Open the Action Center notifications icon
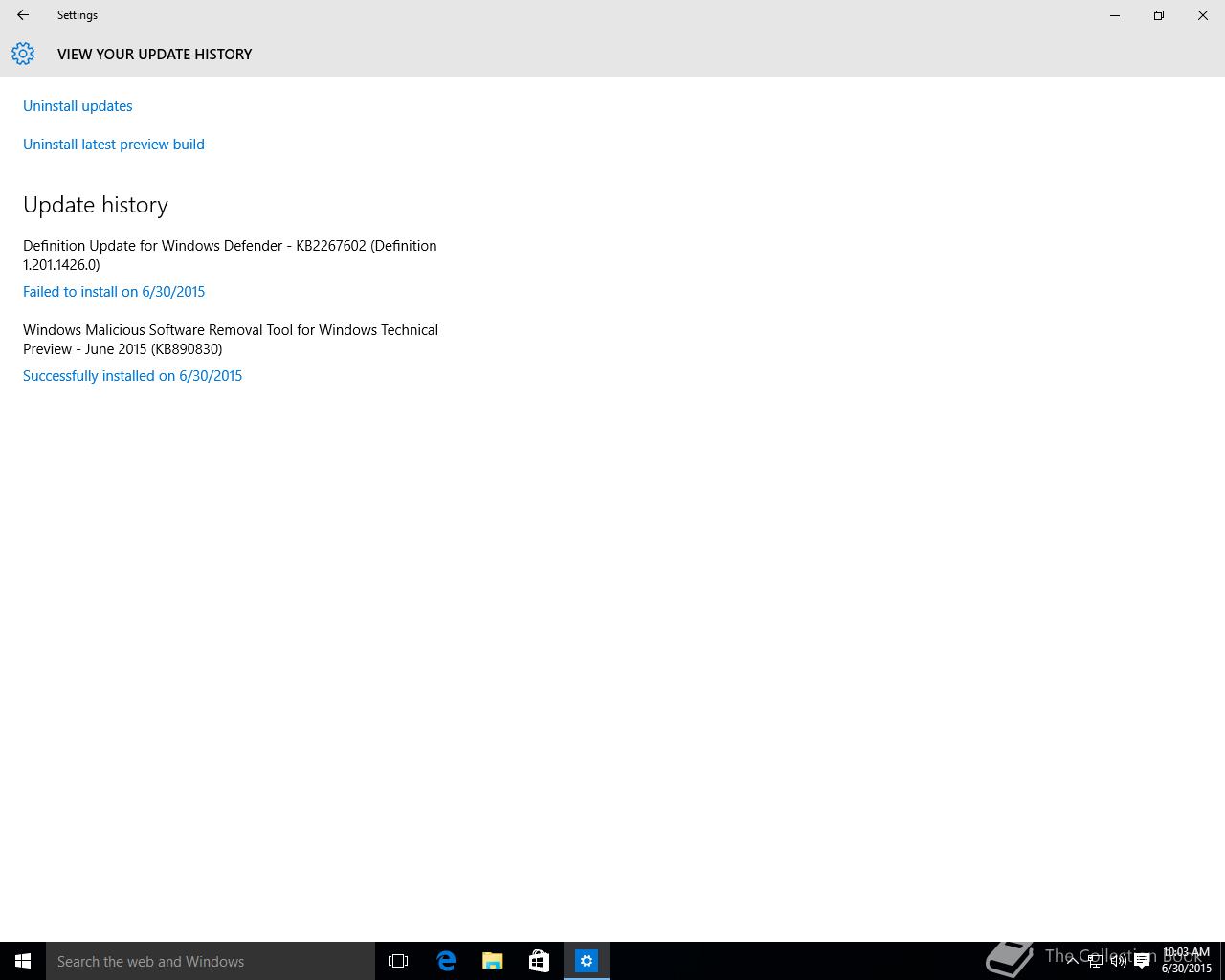 pyautogui.click(x=1142, y=961)
